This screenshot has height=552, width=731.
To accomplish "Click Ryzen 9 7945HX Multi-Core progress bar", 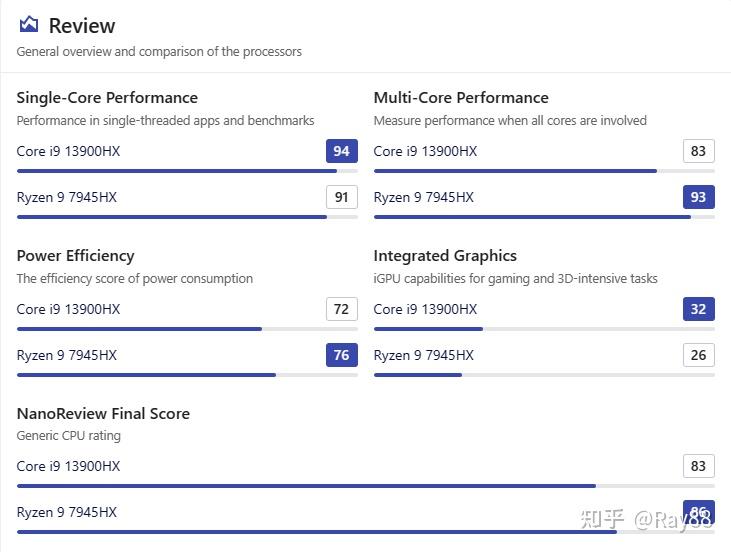I will 544,217.
